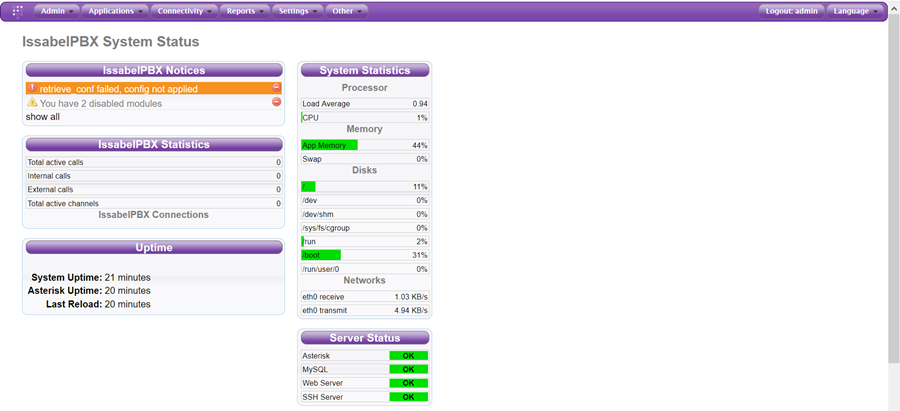900x411 pixels.
Task: Click the eth0 transmit row
Action: coord(365,311)
